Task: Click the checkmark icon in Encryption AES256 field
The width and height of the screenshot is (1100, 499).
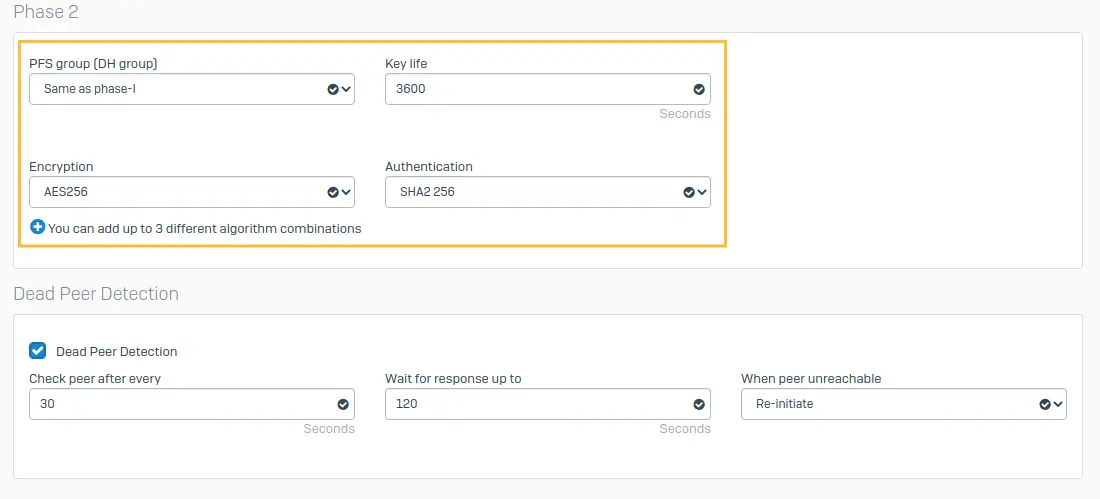Action: (333, 192)
